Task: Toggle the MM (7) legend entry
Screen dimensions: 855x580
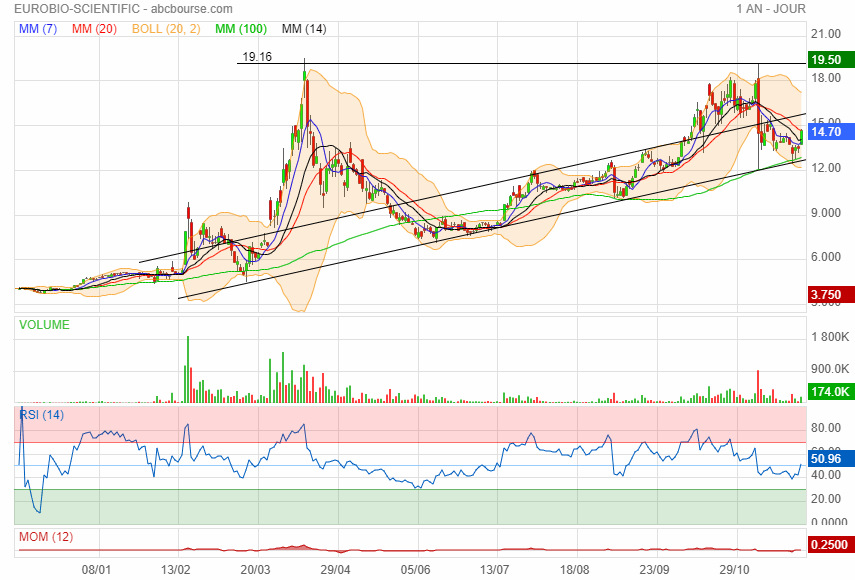Action: [39, 29]
